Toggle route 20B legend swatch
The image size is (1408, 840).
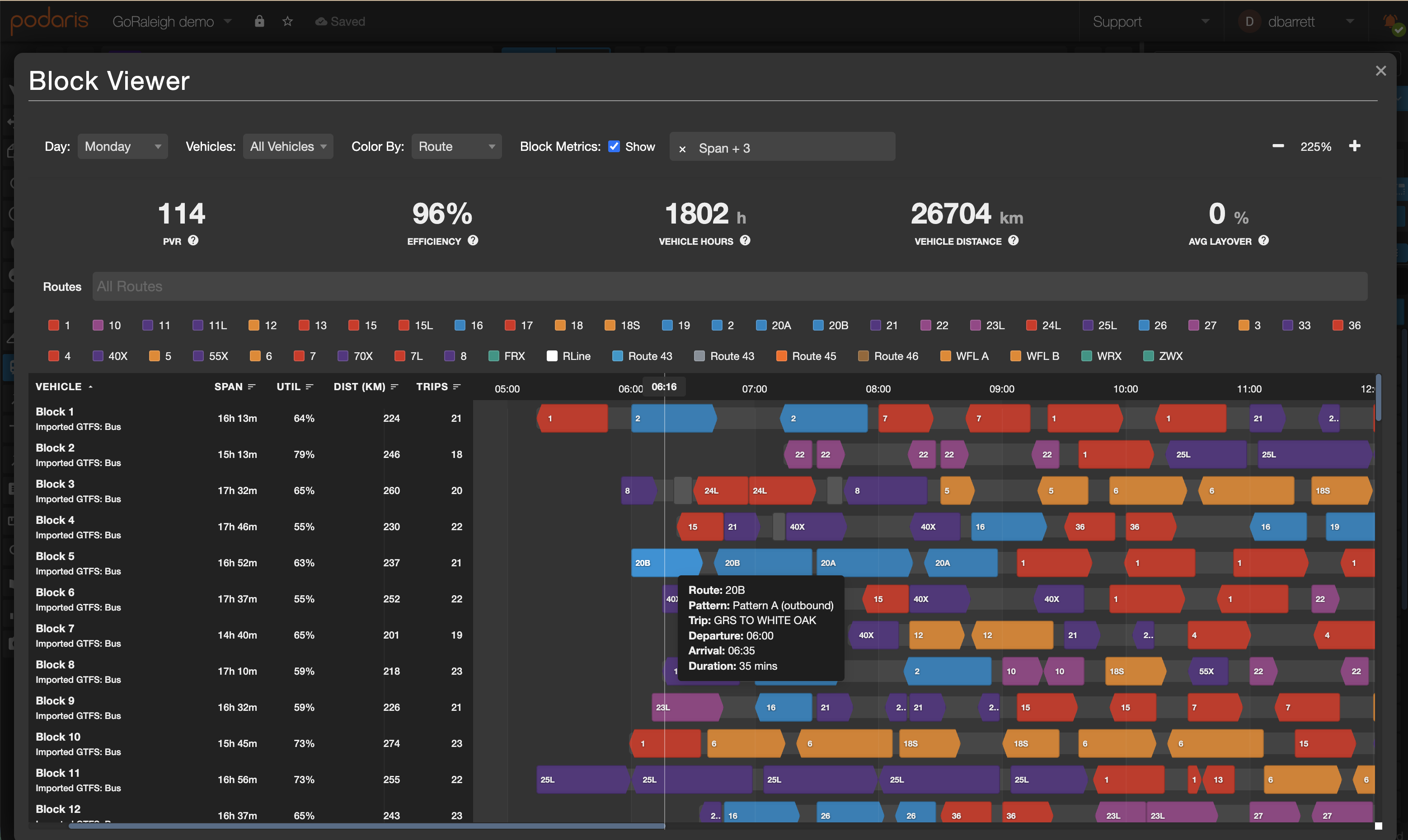(818, 326)
